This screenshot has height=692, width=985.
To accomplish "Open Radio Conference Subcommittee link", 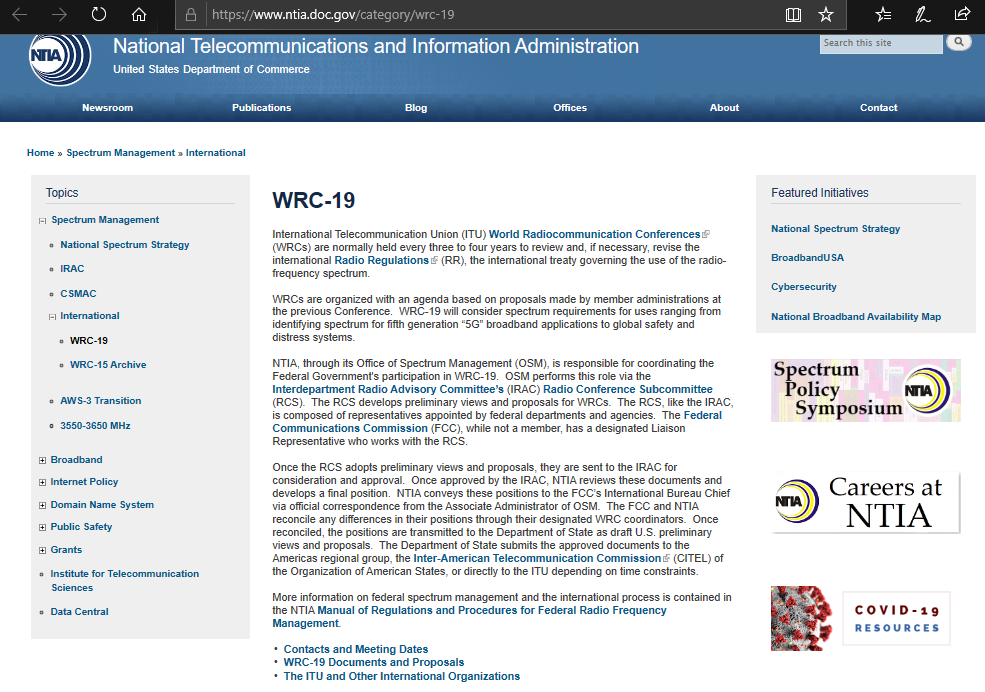I will [x=628, y=389].
